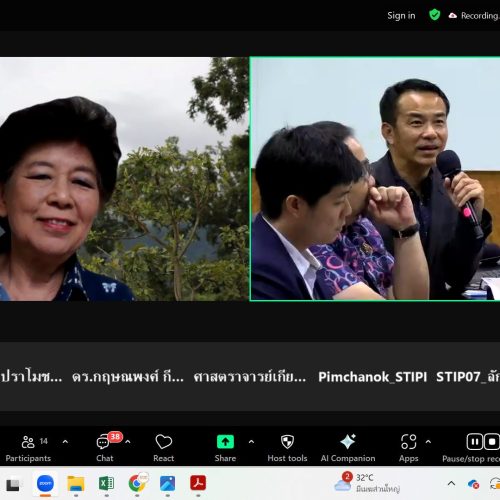Show hidden system tray icons
The height and width of the screenshot is (500, 500).
[451, 483]
